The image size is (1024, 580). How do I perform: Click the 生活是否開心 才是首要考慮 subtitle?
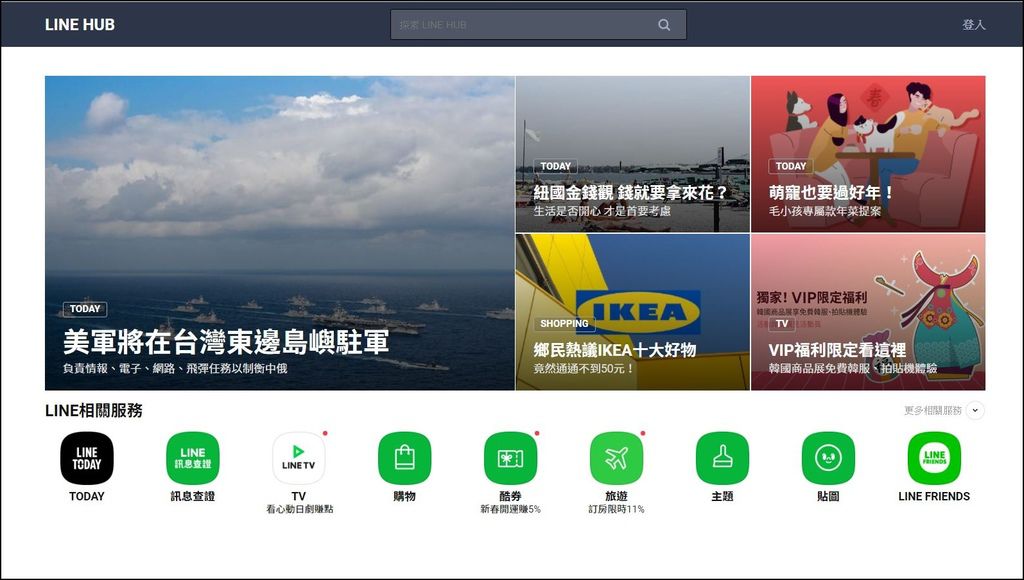click(x=602, y=211)
